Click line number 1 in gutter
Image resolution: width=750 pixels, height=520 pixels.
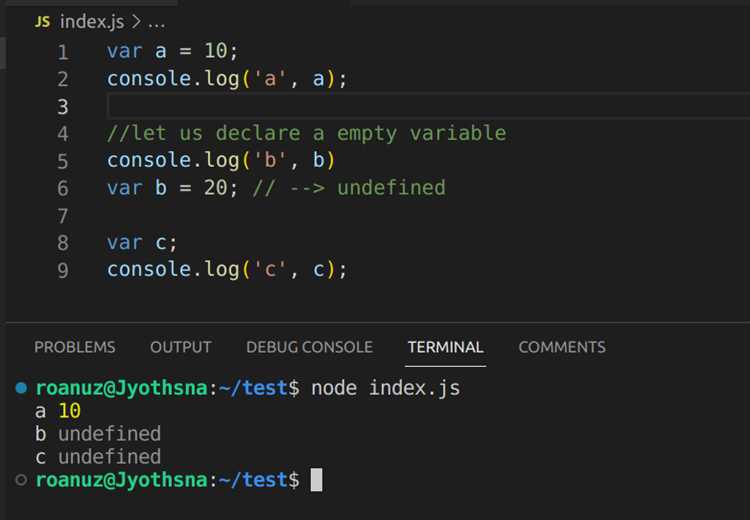point(63,52)
